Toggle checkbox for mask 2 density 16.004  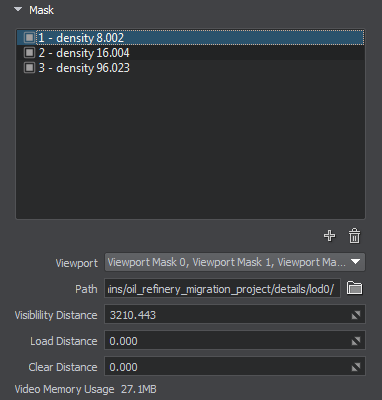(x=29, y=53)
